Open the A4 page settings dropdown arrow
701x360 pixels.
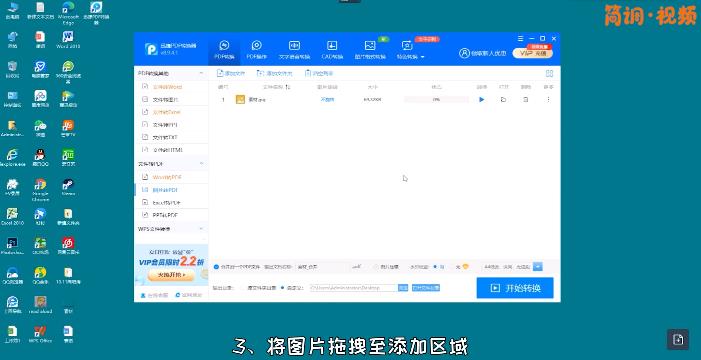point(538,267)
